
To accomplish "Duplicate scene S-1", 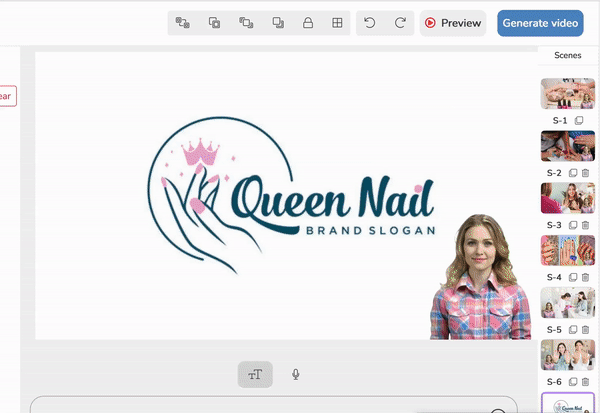I will (x=579, y=121).
